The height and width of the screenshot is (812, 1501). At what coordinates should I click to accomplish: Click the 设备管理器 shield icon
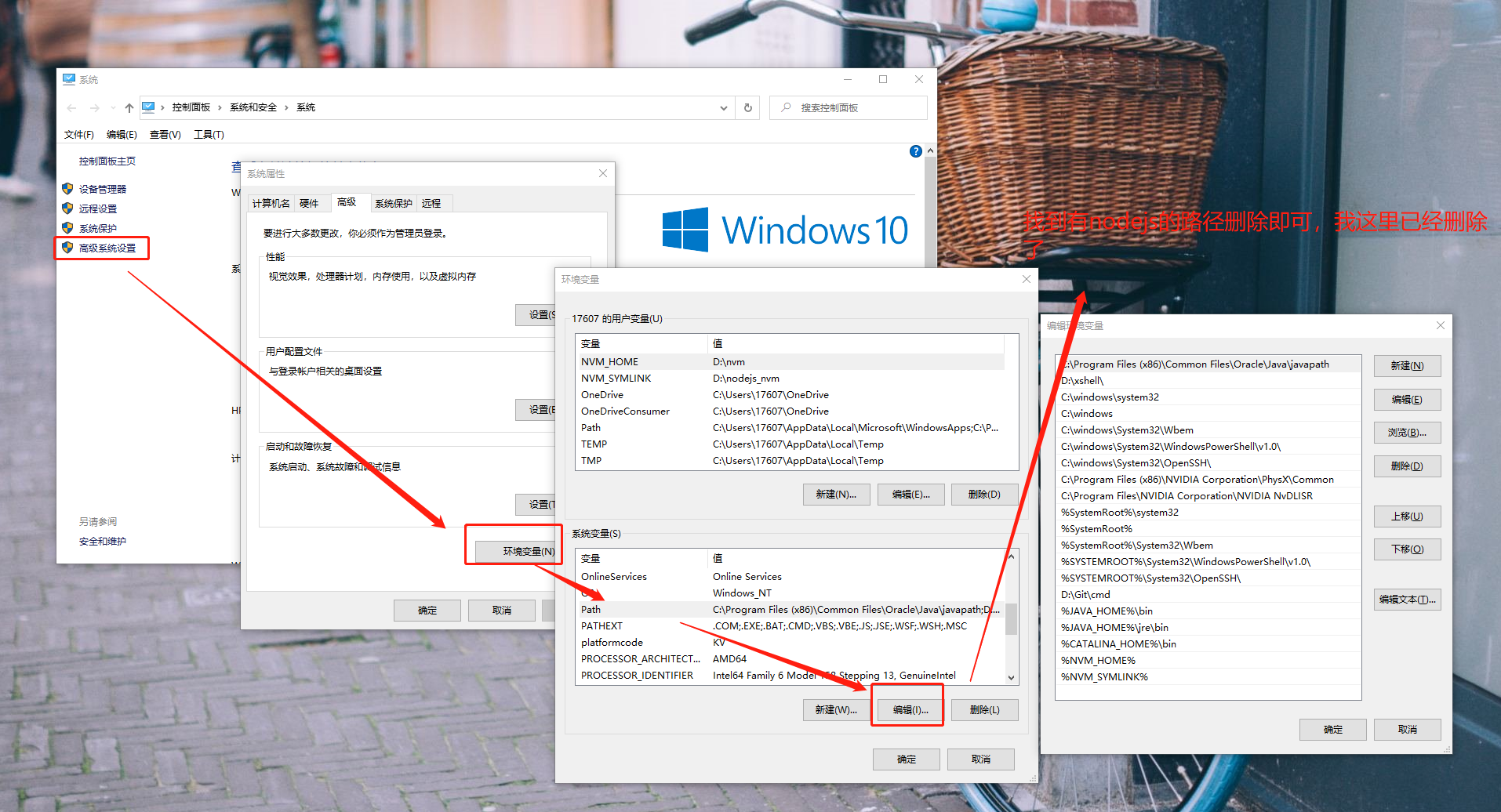click(67, 188)
